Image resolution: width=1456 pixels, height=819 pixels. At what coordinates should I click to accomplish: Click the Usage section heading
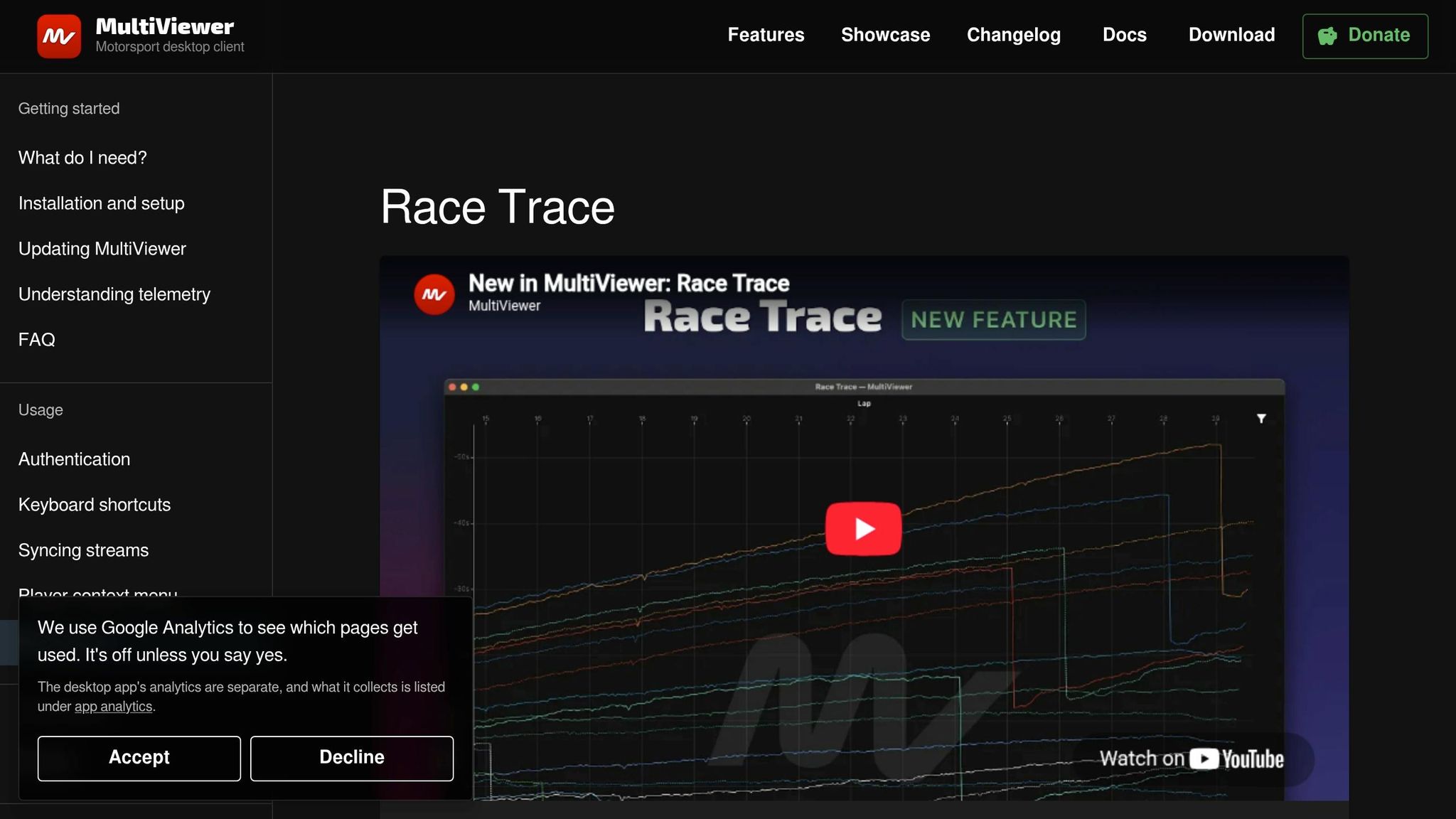click(x=41, y=410)
